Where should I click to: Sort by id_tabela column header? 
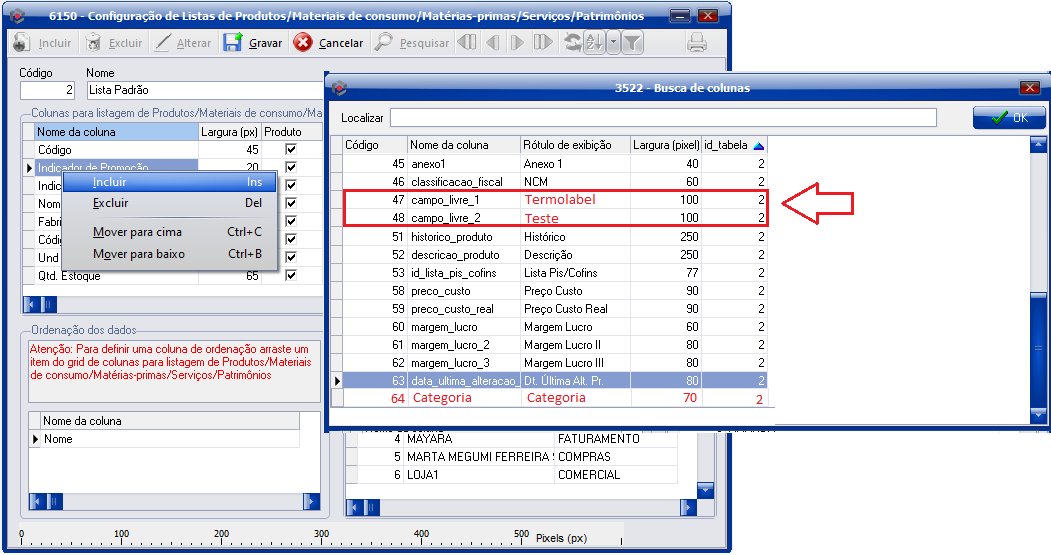click(734, 145)
